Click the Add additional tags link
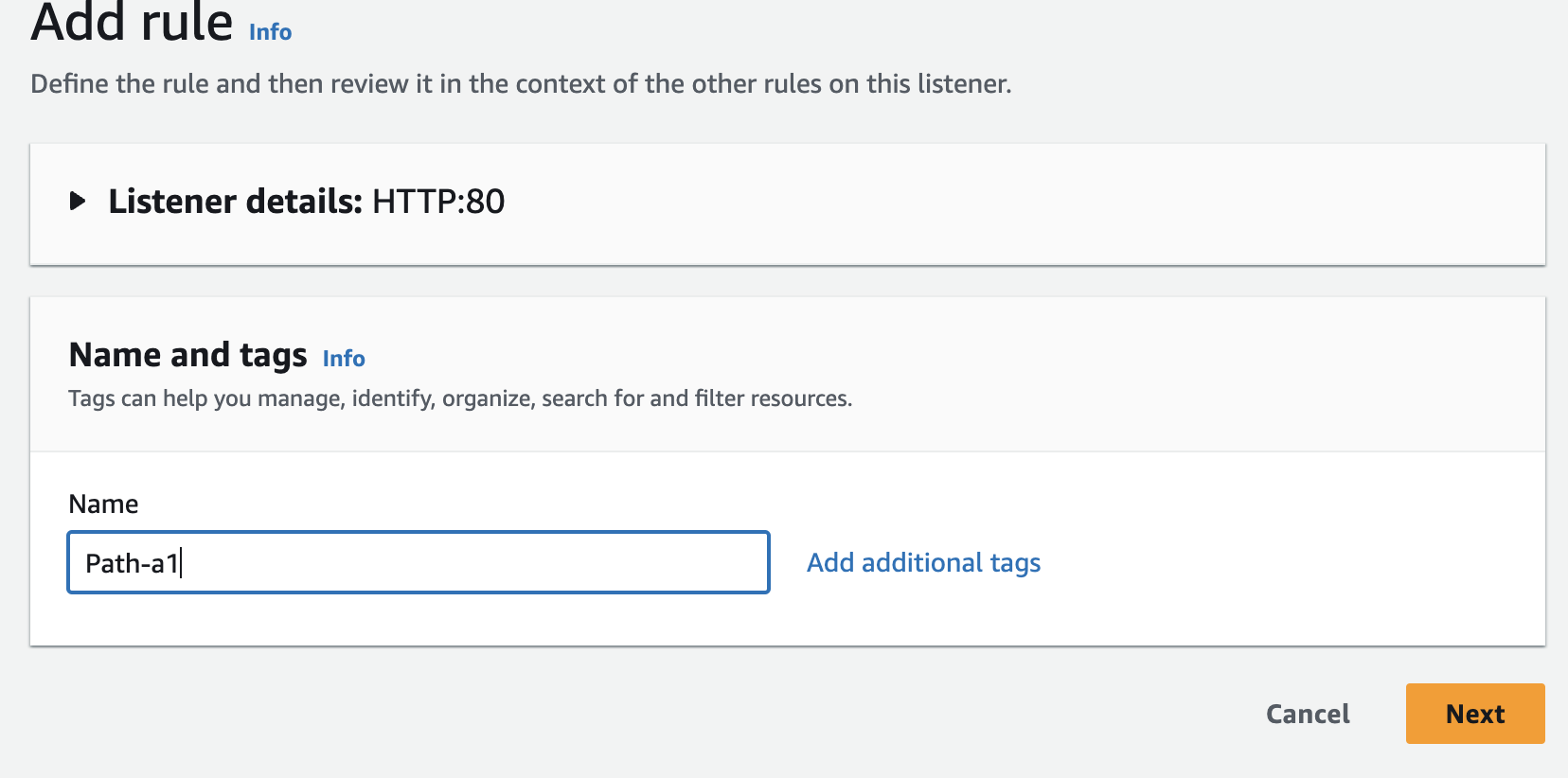The width and height of the screenshot is (1568, 778). [x=923, y=563]
